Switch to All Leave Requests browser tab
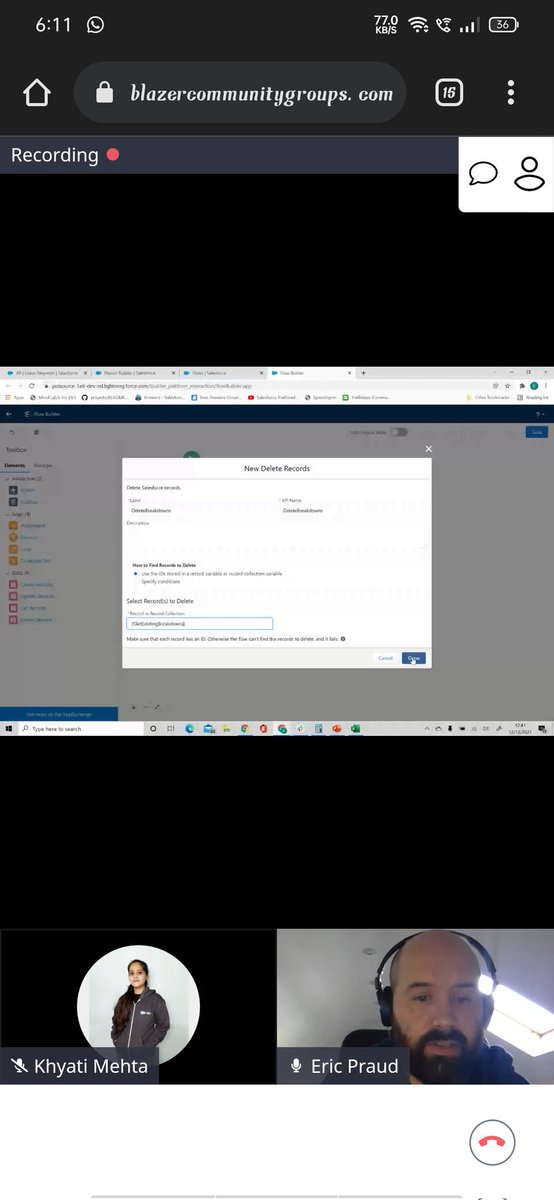The image size is (554, 1200). [47, 373]
